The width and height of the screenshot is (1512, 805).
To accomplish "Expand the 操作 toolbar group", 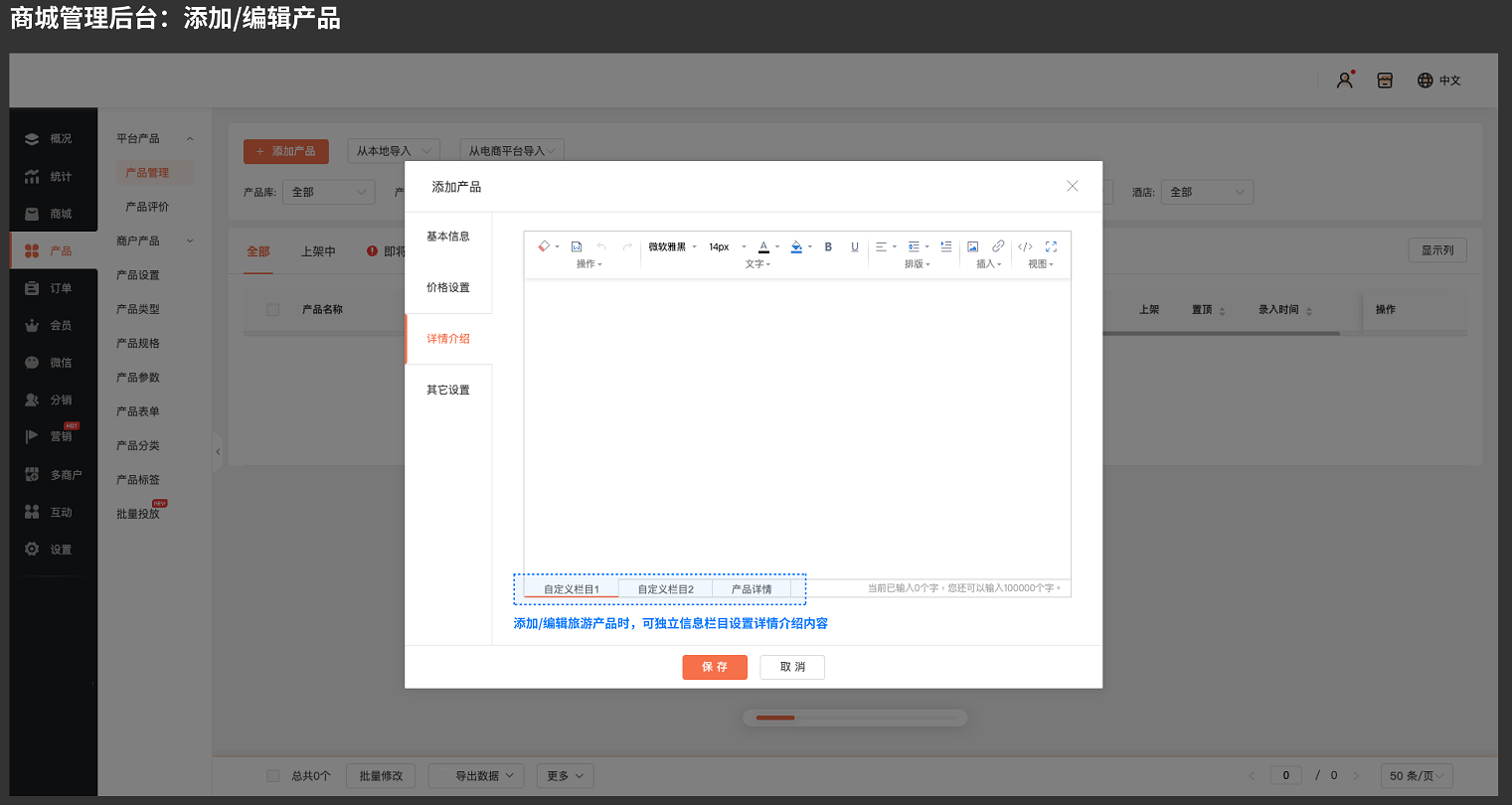I will (x=589, y=264).
